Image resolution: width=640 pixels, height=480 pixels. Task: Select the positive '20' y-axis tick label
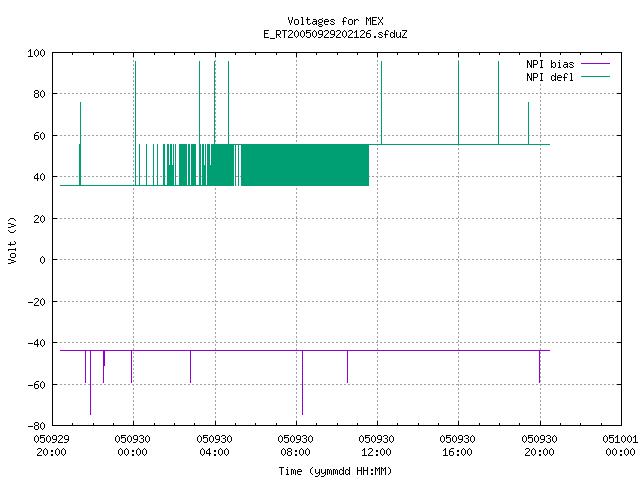40,219
